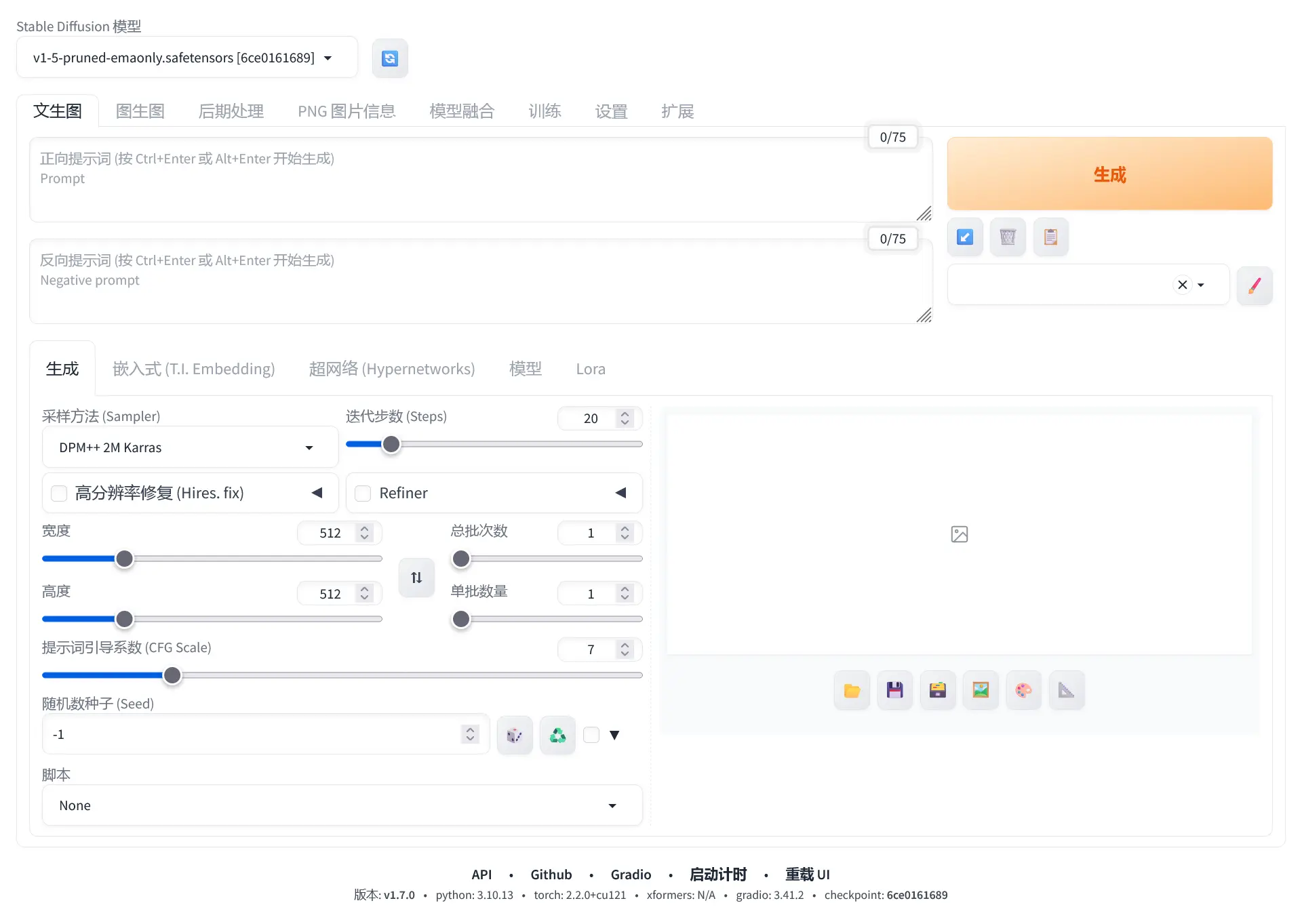Enable the Refiner checkbox
1302x924 pixels.
[363, 494]
